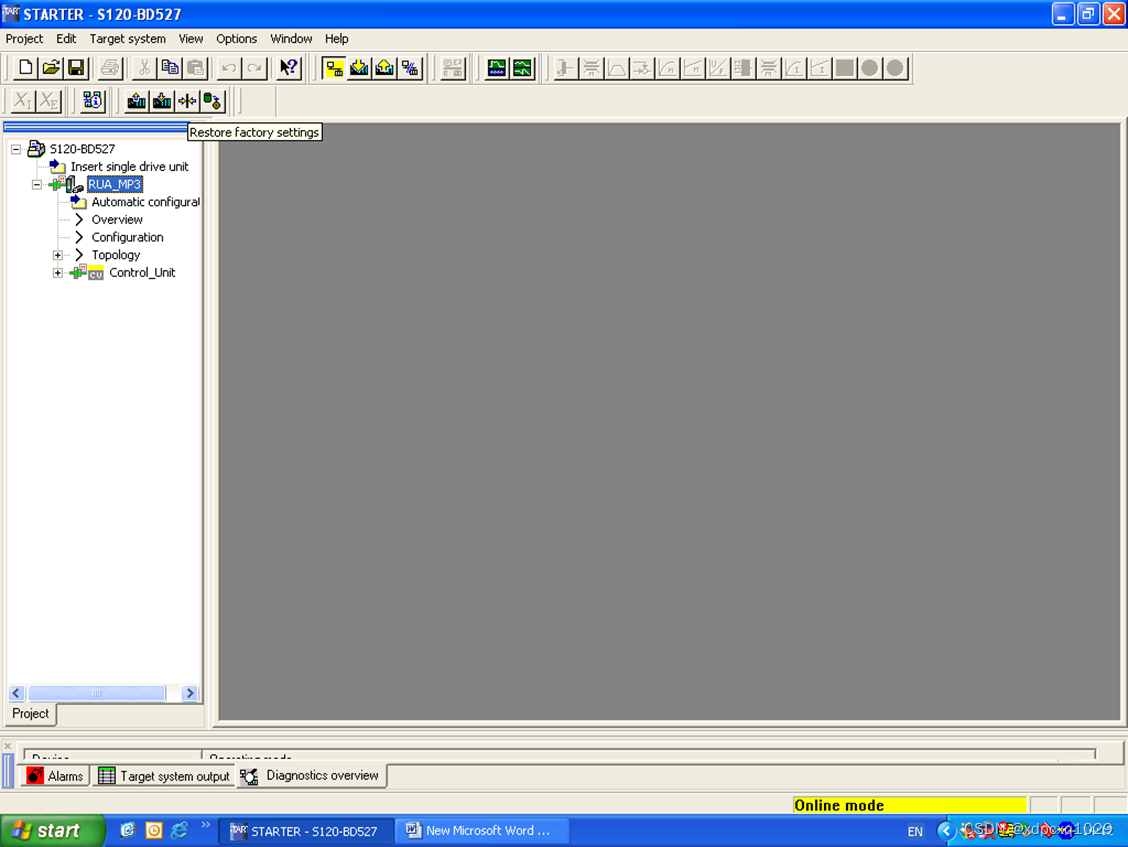
Task: Open Configuration in project tree
Action: (127, 237)
